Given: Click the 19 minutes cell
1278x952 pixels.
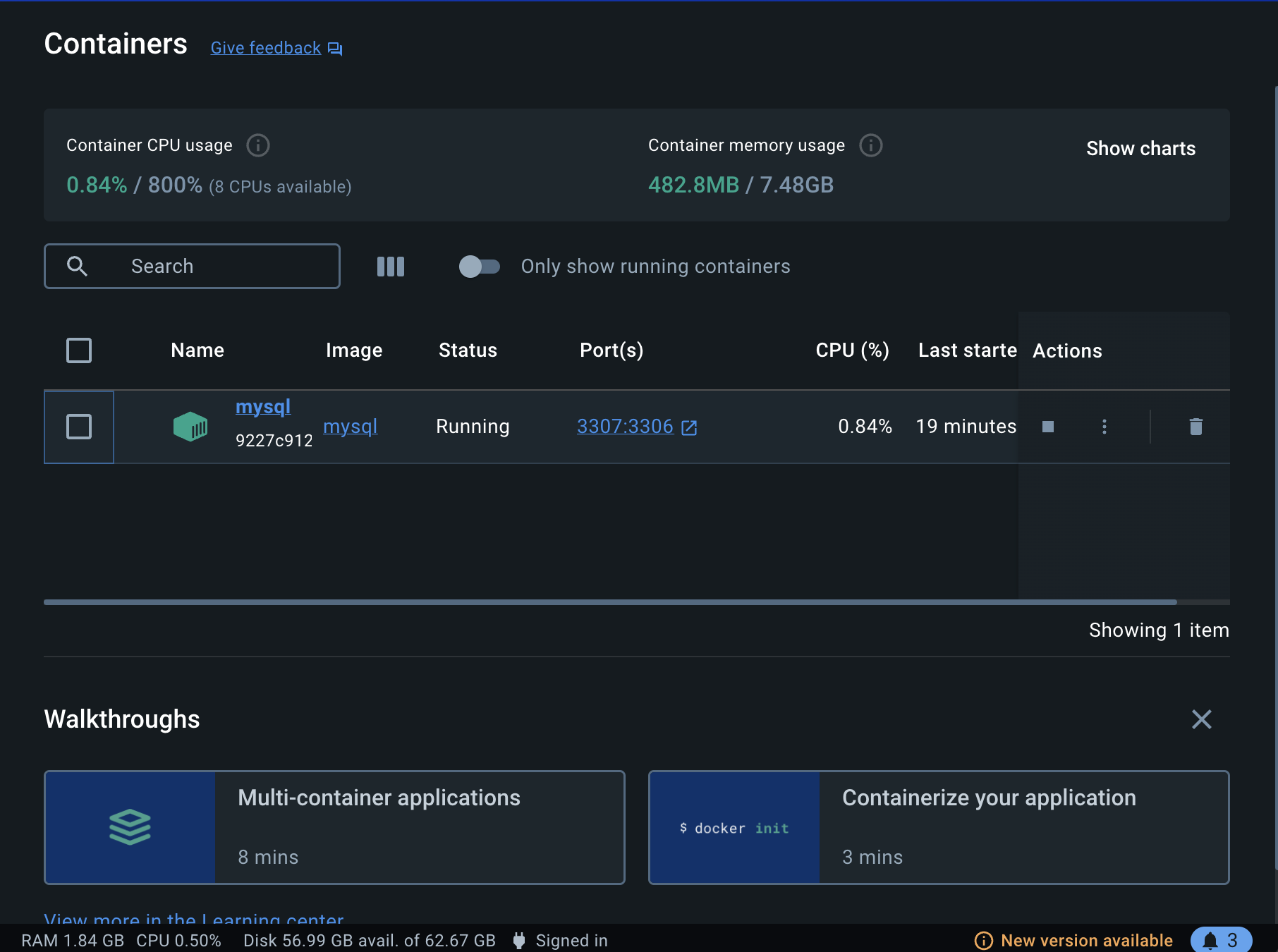Looking at the screenshot, I should [x=966, y=427].
